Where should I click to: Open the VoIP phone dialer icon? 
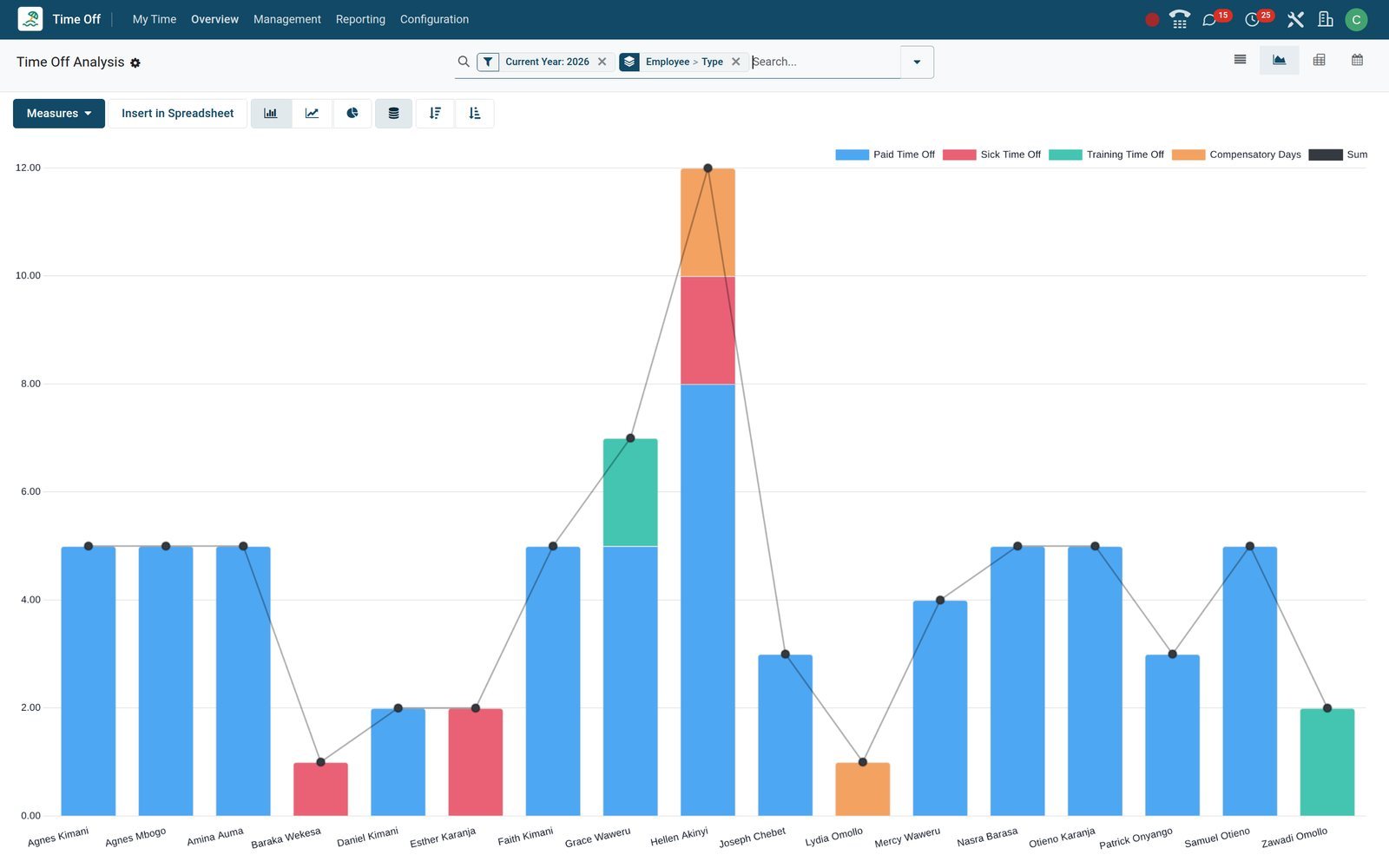(1179, 19)
